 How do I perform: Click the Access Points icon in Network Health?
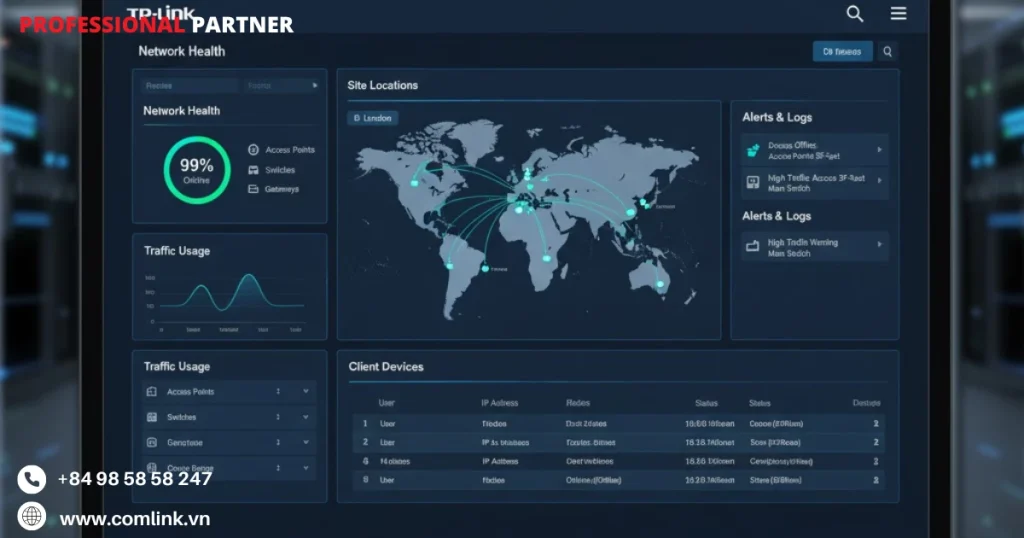click(253, 150)
